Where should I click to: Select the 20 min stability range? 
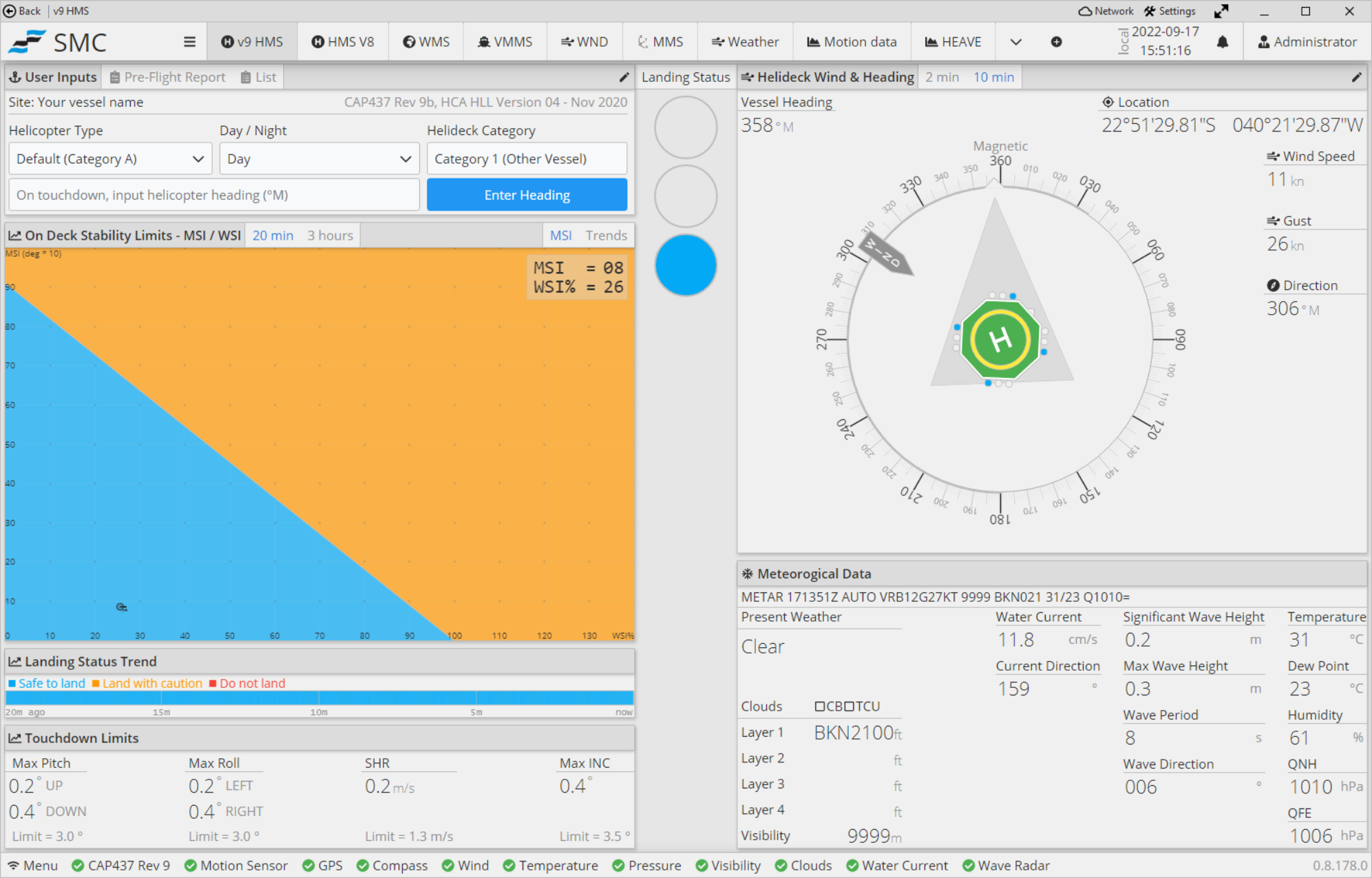273,236
